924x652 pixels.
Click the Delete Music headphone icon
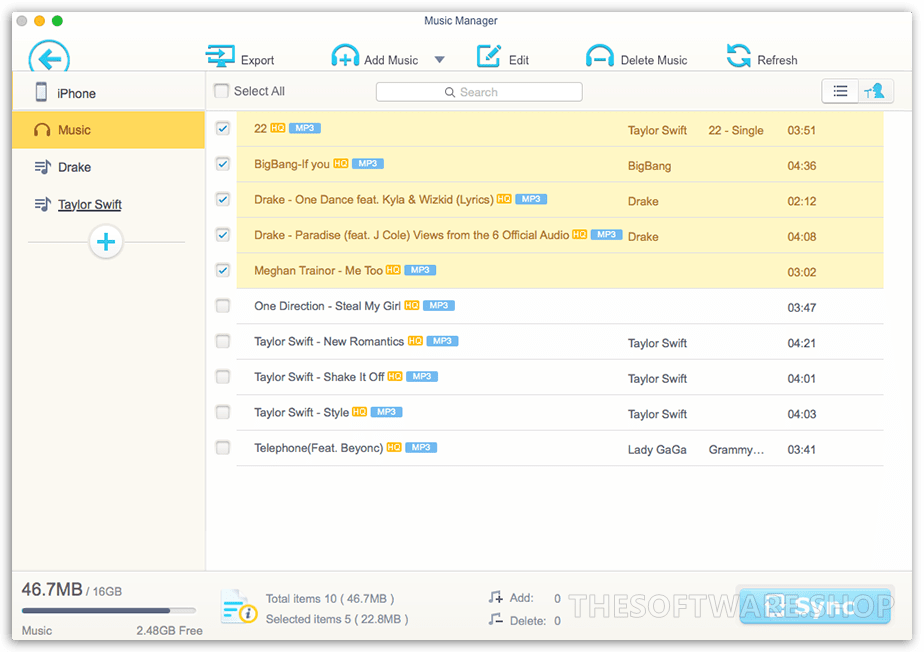click(600, 57)
